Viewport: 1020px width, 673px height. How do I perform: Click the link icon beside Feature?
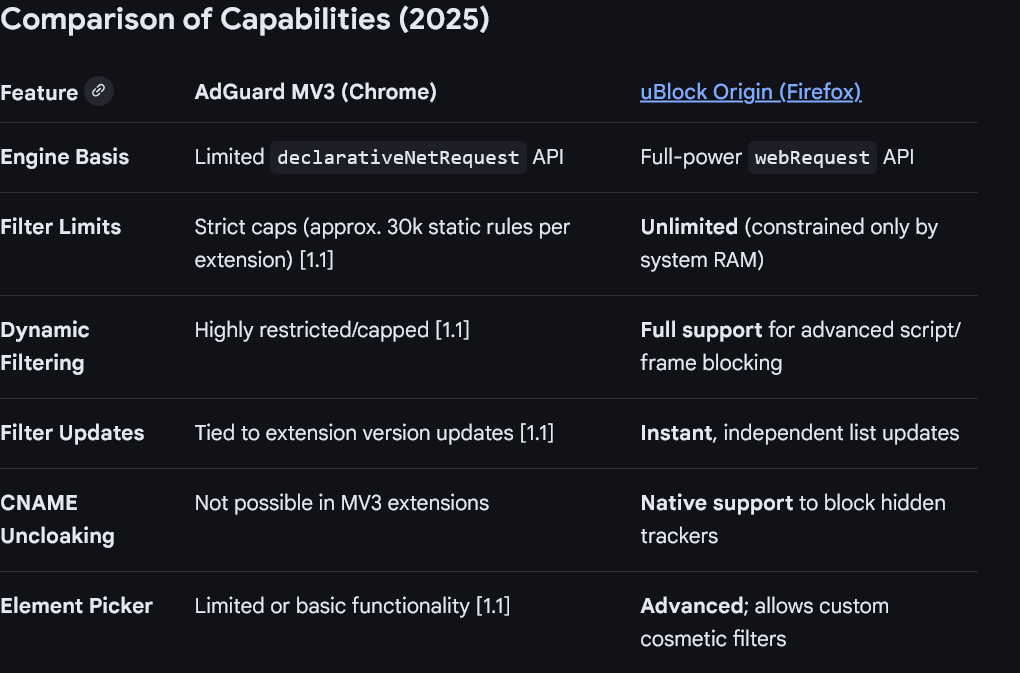[x=98, y=91]
